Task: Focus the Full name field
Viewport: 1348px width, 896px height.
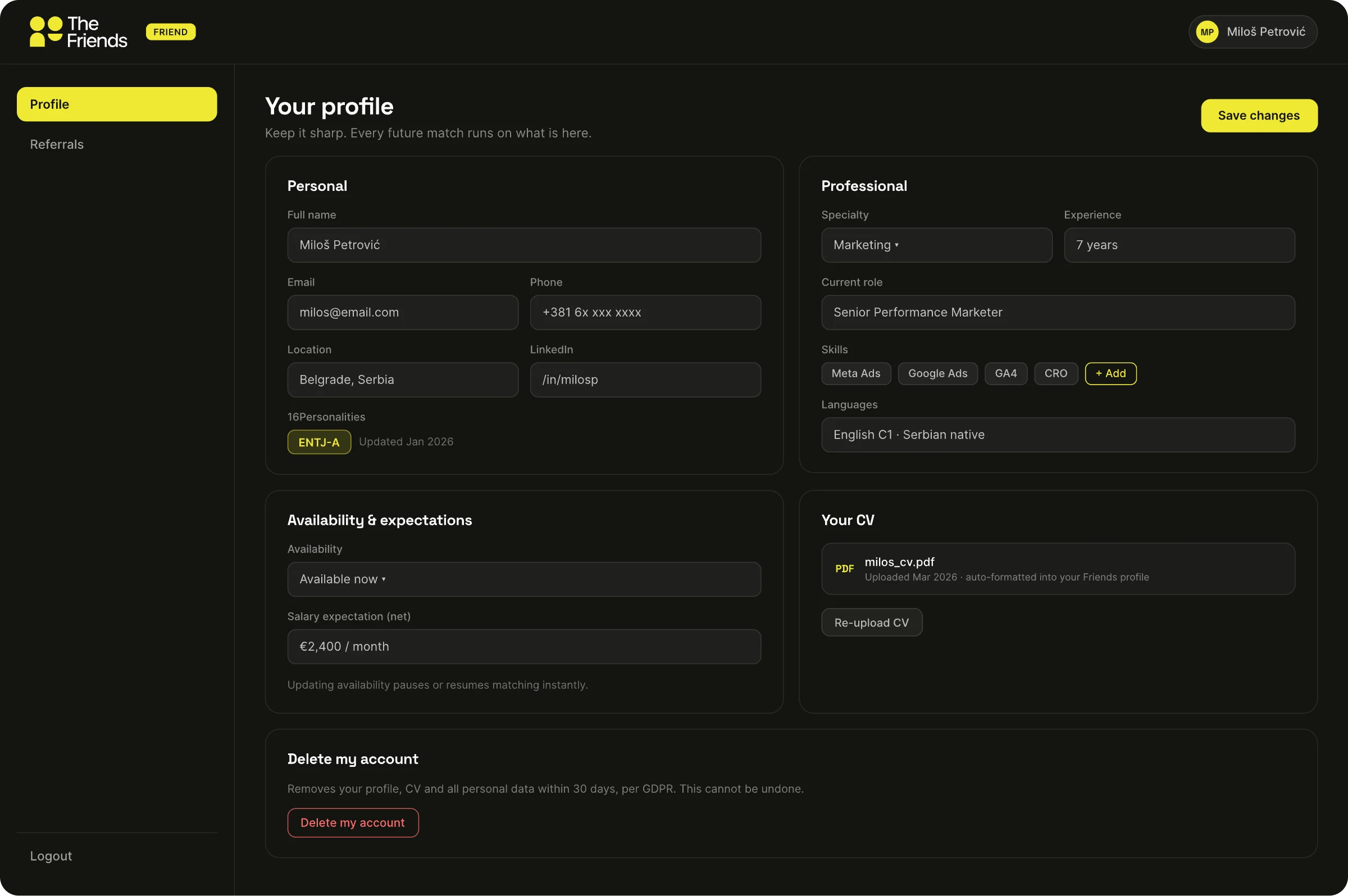Action: click(x=523, y=245)
